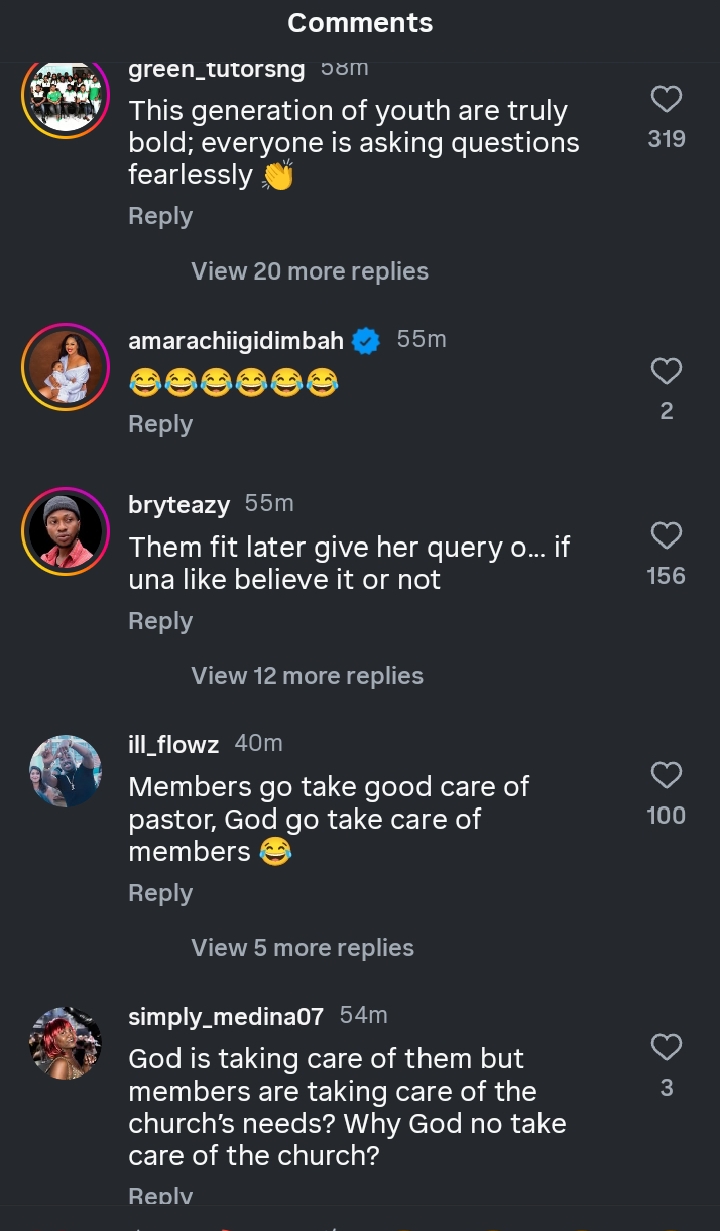
Task: Open amarachiigidimbah's profile picture
Action: [x=65, y=367]
